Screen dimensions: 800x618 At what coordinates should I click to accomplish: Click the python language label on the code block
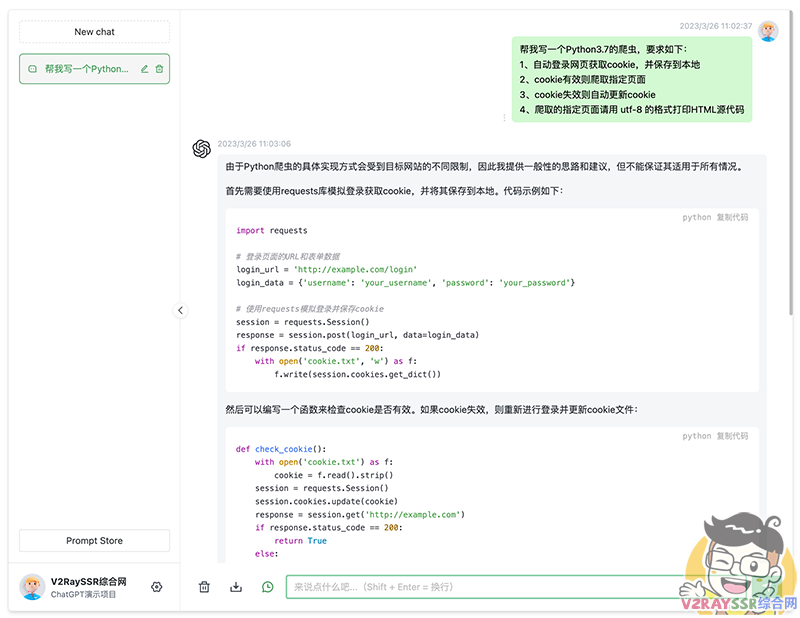[x=697, y=216]
